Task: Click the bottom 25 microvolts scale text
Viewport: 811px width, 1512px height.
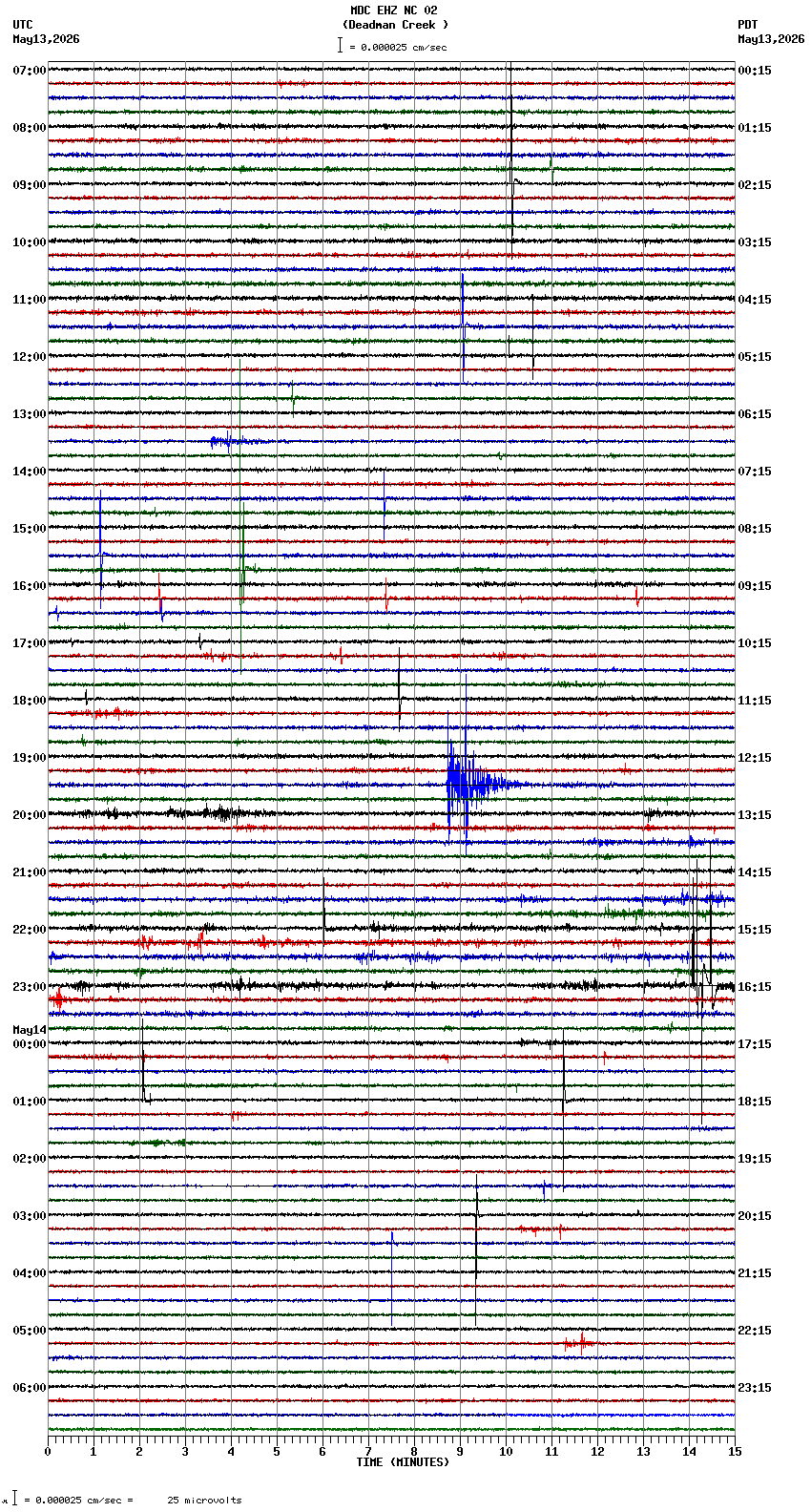Action: click(x=204, y=1501)
